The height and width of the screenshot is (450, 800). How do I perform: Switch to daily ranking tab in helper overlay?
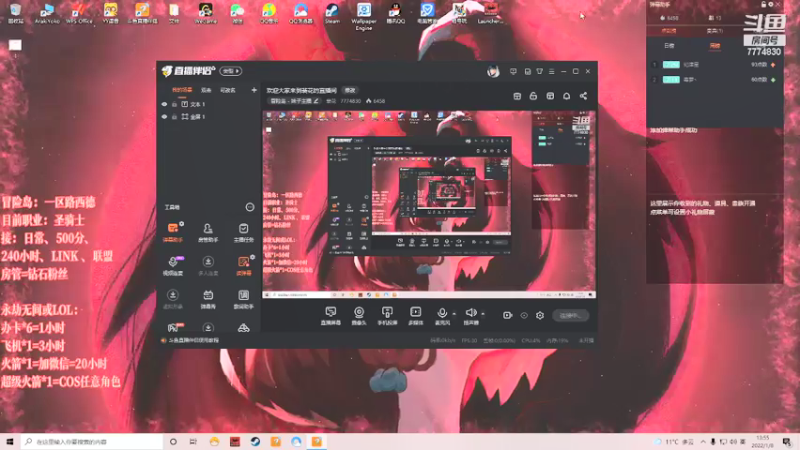(x=669, y=46)
